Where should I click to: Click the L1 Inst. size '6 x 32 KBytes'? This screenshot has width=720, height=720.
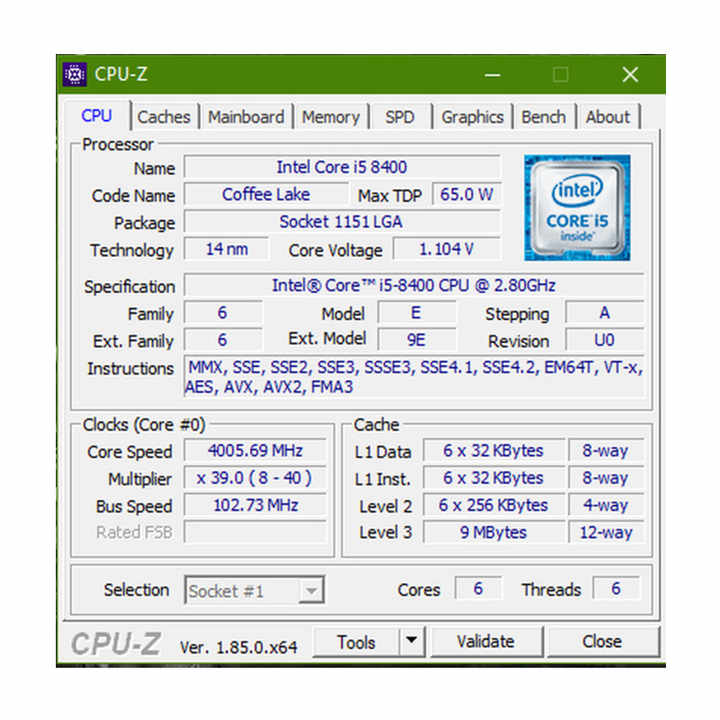[493, 478]
